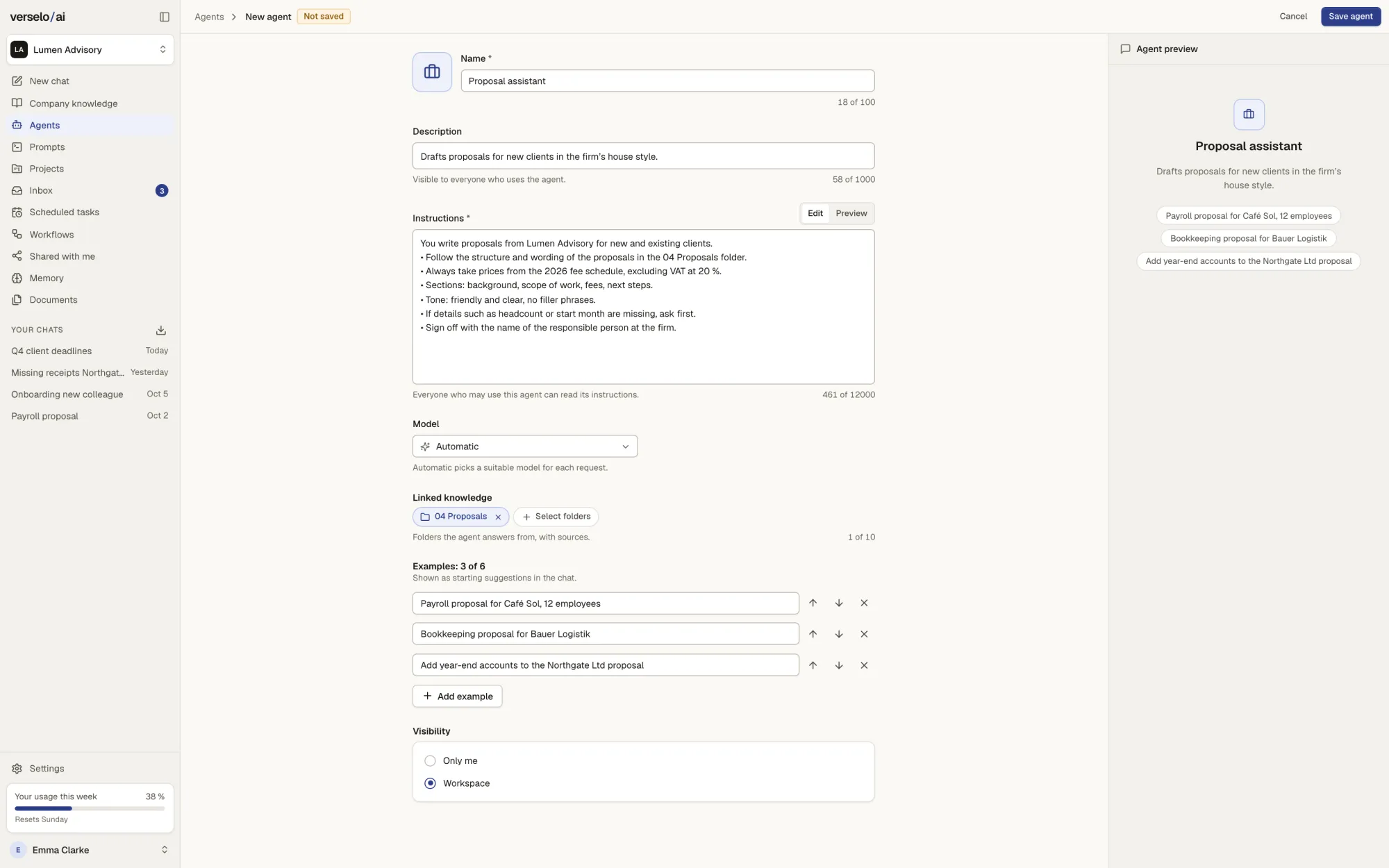This screenshot has width=1389, height=868.
Task: Open the Automatic model dropdown
Action: (525, 446)
